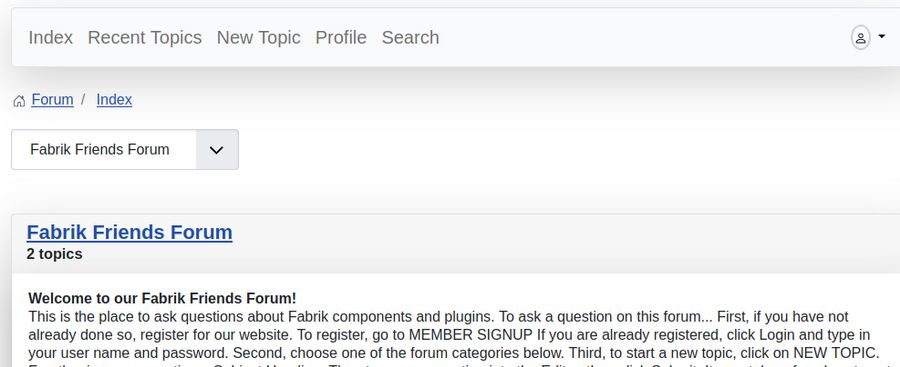Click the "2 topics" count label
Screen dimensions: 900x367
point(55,254)
